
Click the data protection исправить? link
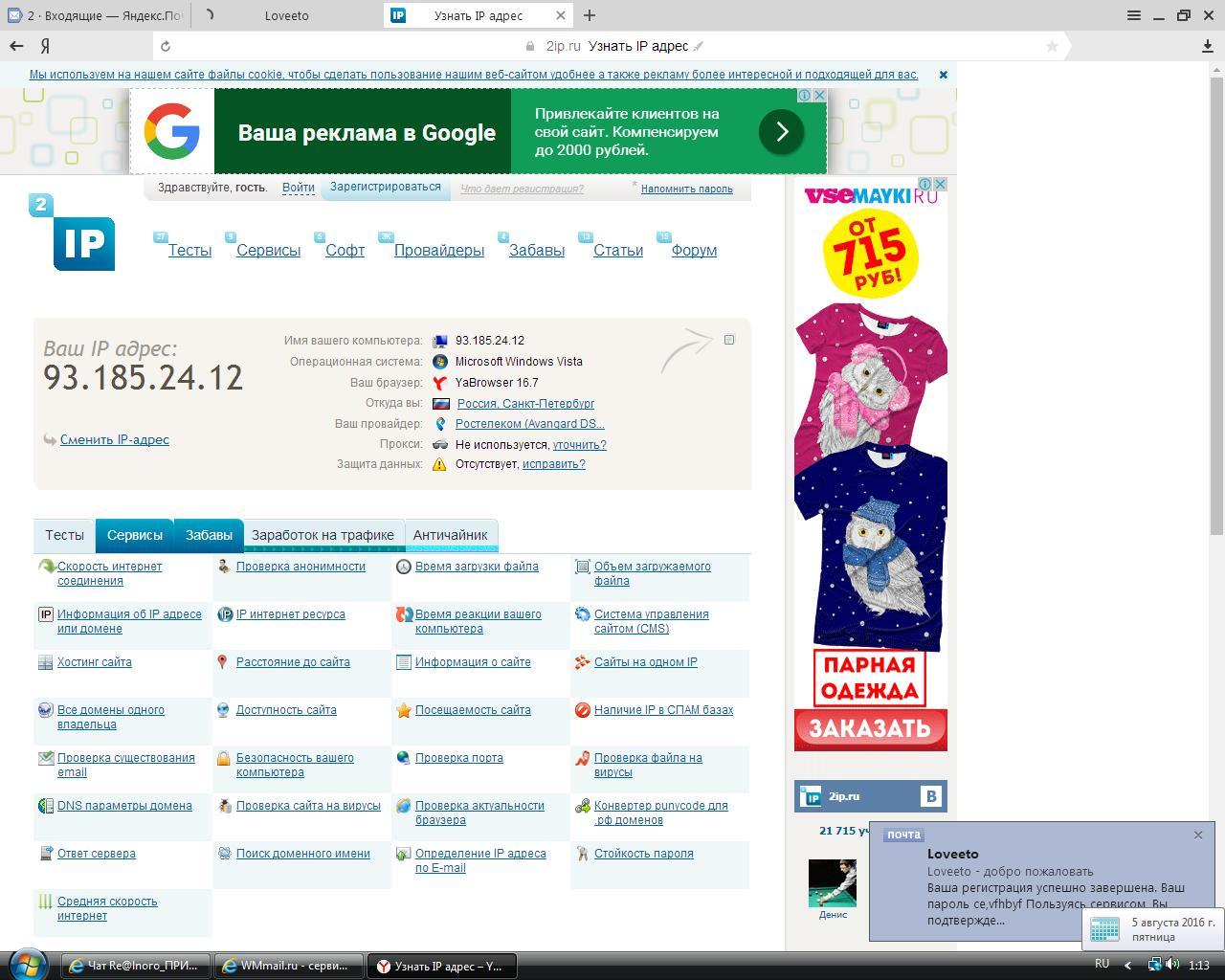554,463
